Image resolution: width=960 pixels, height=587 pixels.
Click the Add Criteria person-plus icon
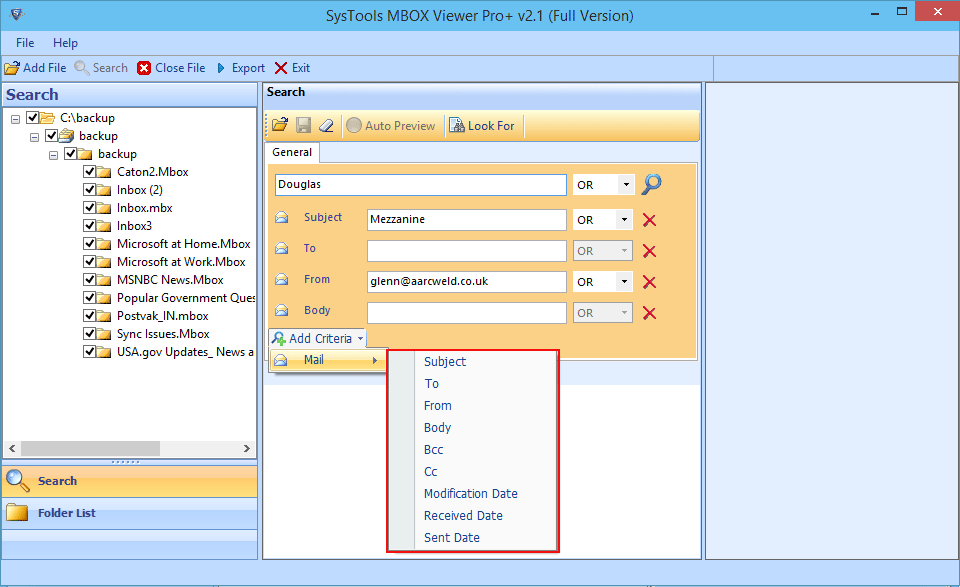[279, 338]
